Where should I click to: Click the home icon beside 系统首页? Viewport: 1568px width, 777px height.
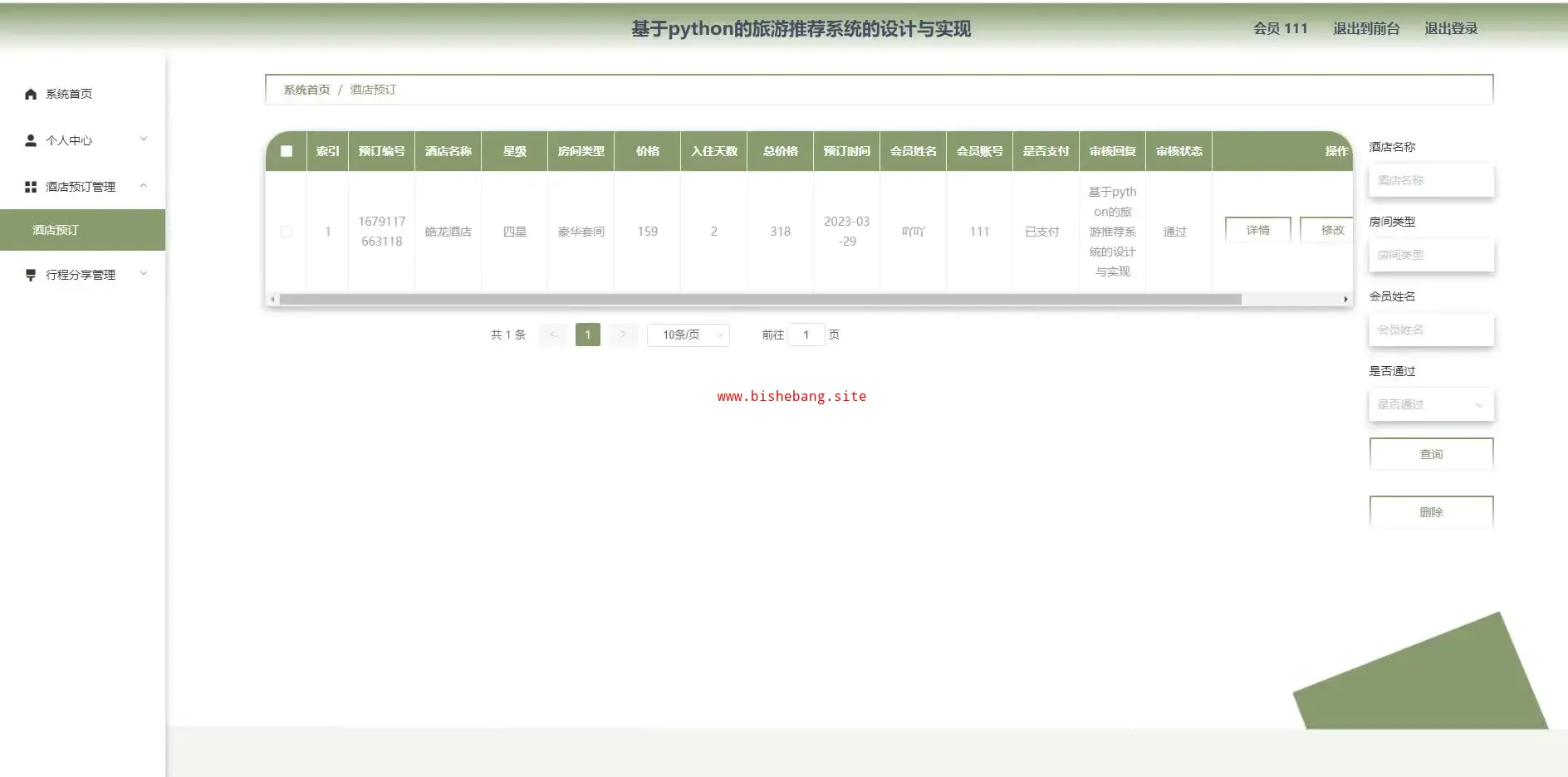point(31,94)
